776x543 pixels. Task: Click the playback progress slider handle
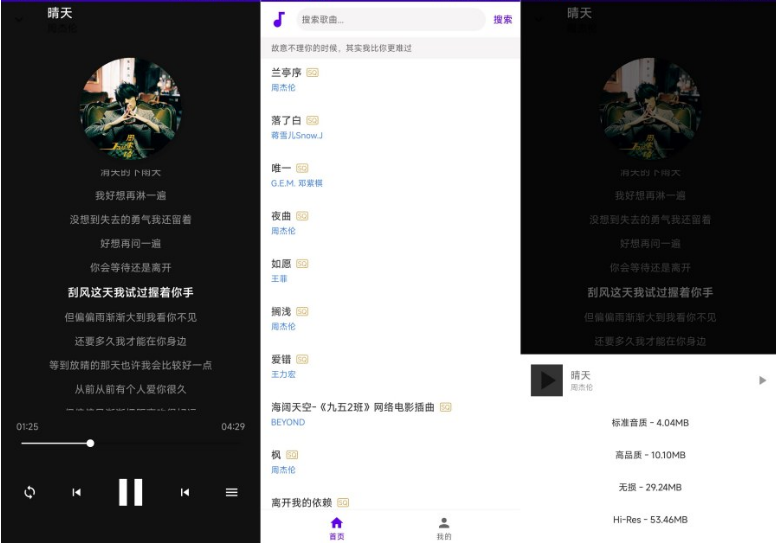(x=90, y=443)
